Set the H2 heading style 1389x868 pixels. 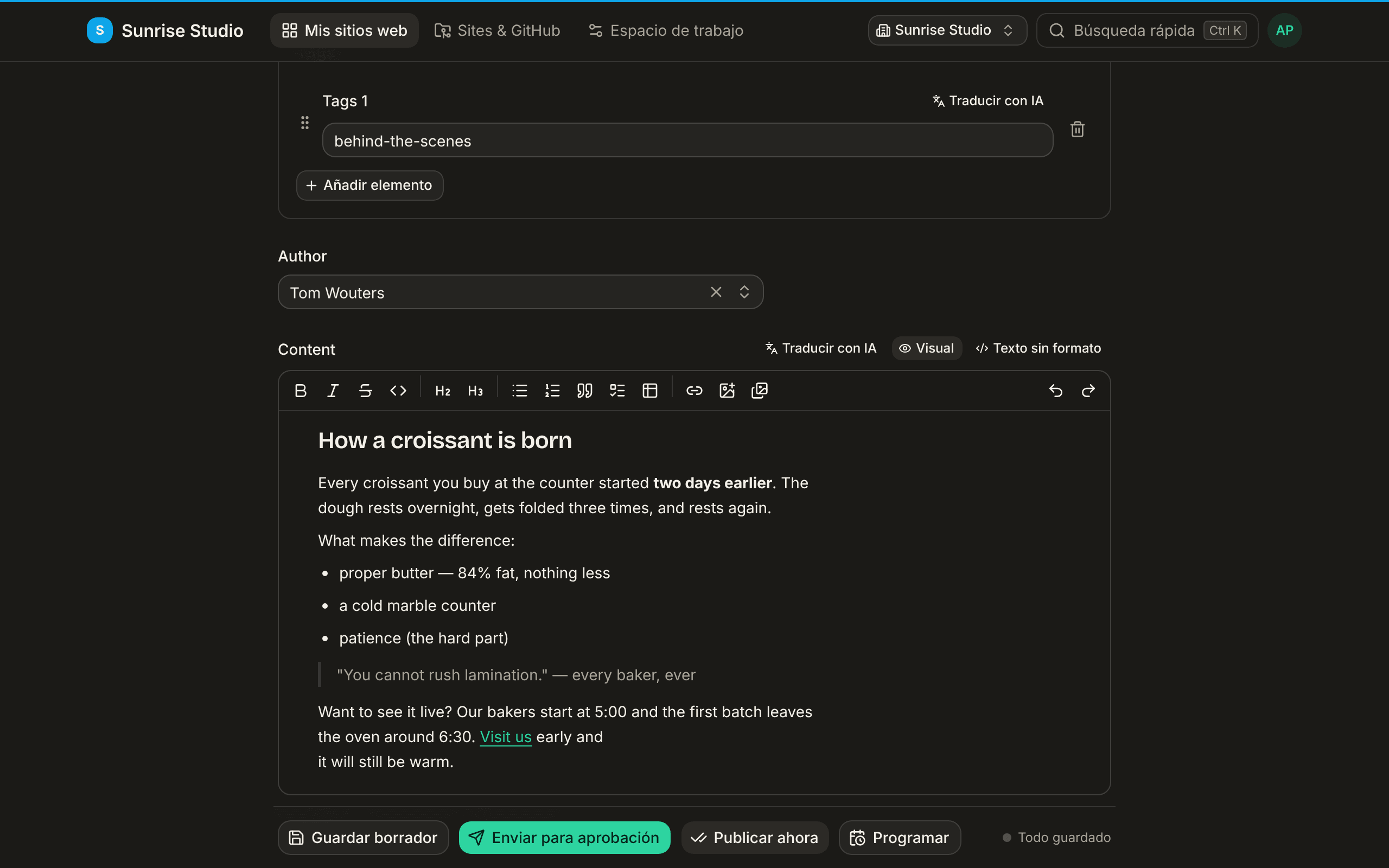point(443,391)
